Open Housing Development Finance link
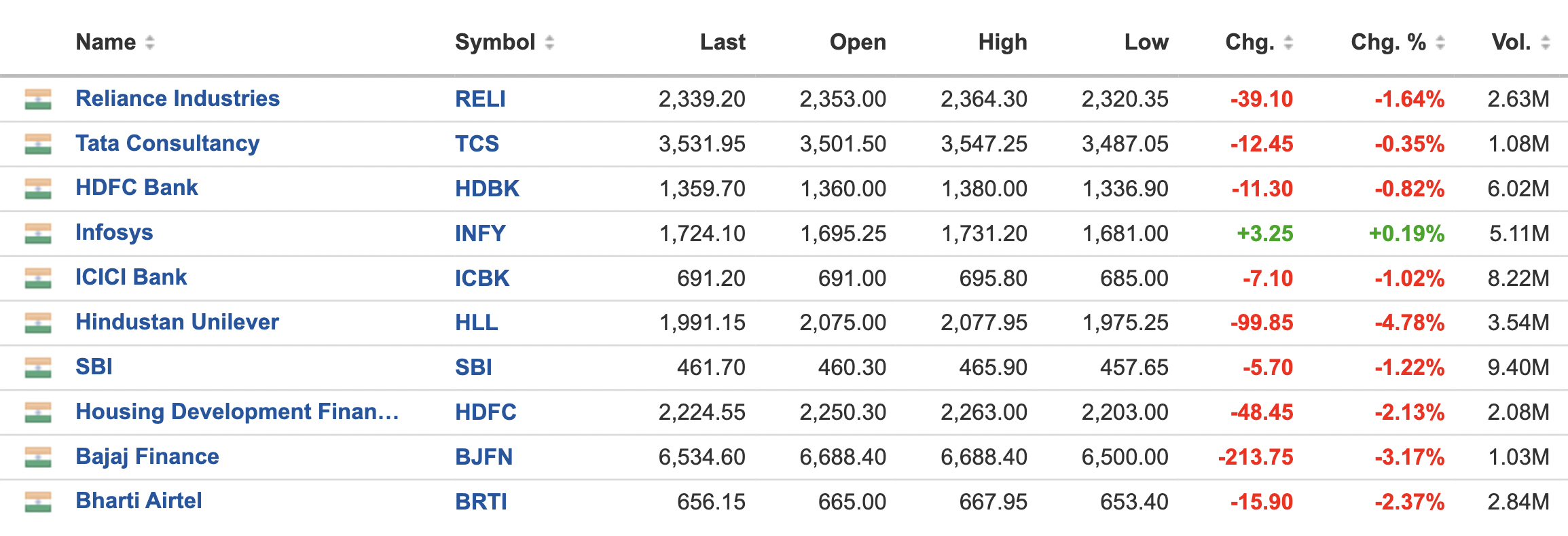The image size is (1568, 536). click(237, 412)
